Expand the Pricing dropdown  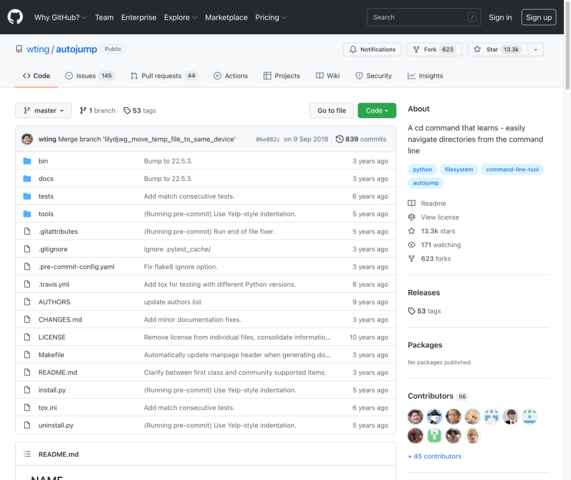point(271,17)
